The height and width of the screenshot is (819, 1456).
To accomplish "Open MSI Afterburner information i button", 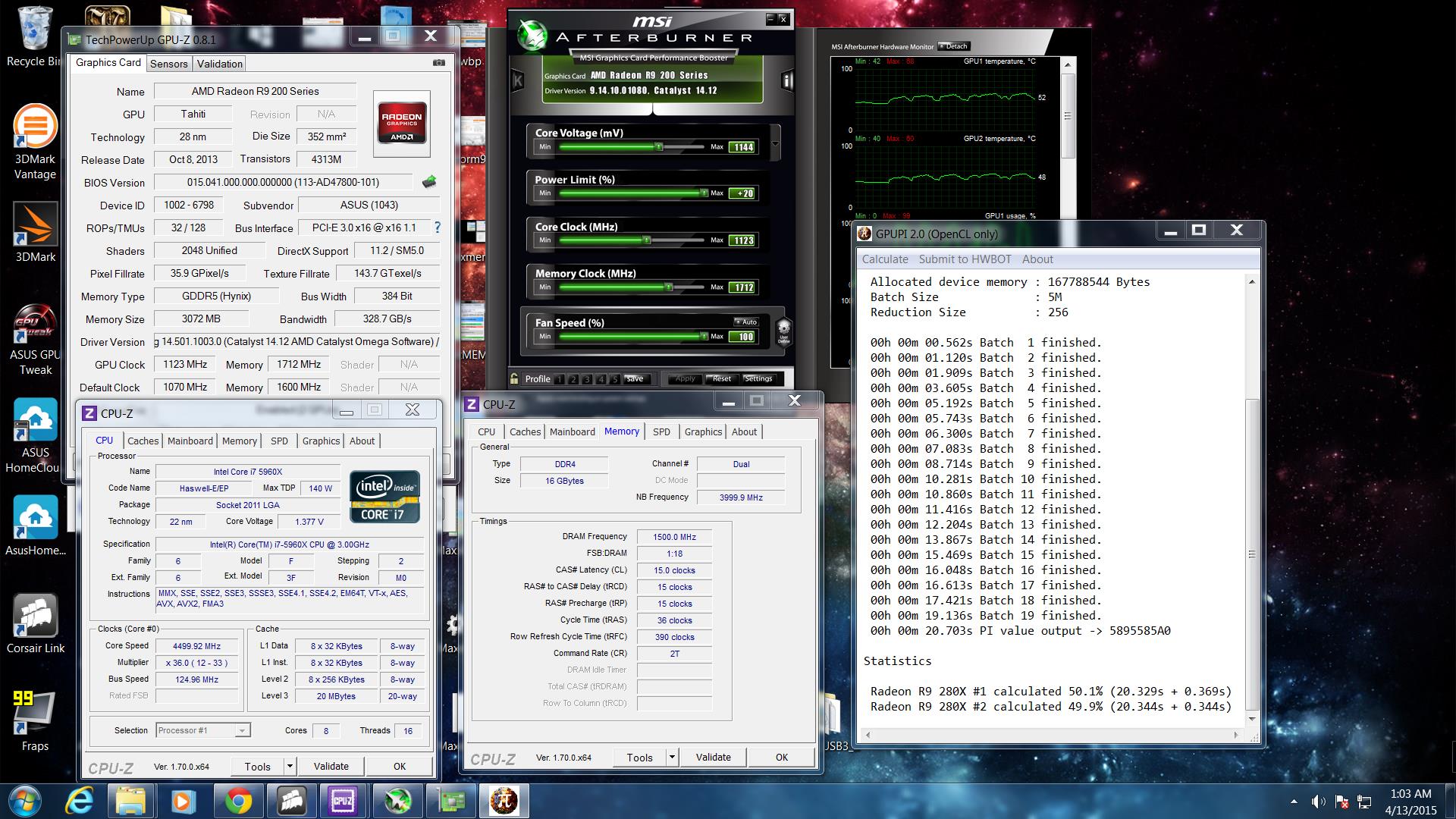I will [787, 80].
